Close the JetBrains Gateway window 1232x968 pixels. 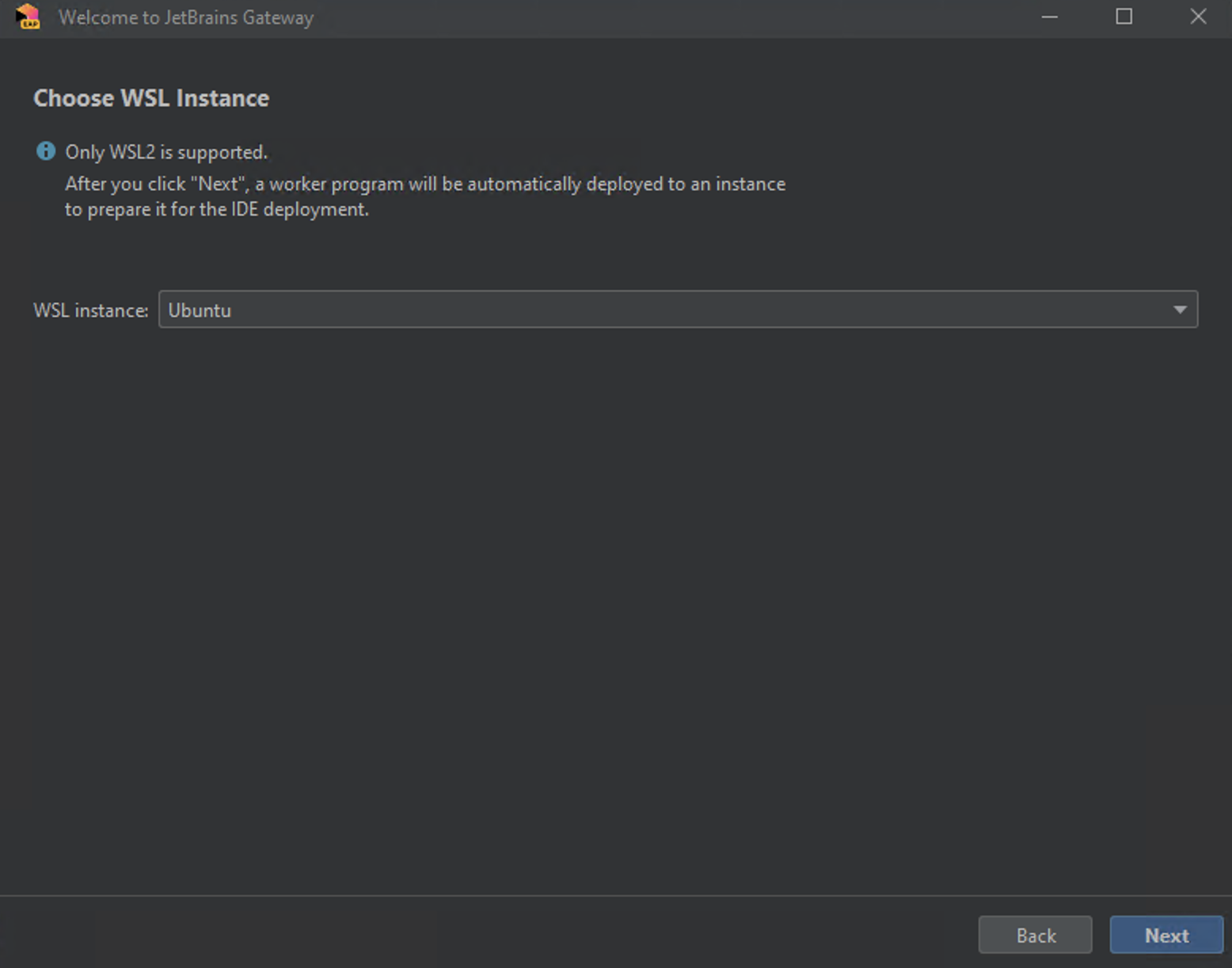1198,17
